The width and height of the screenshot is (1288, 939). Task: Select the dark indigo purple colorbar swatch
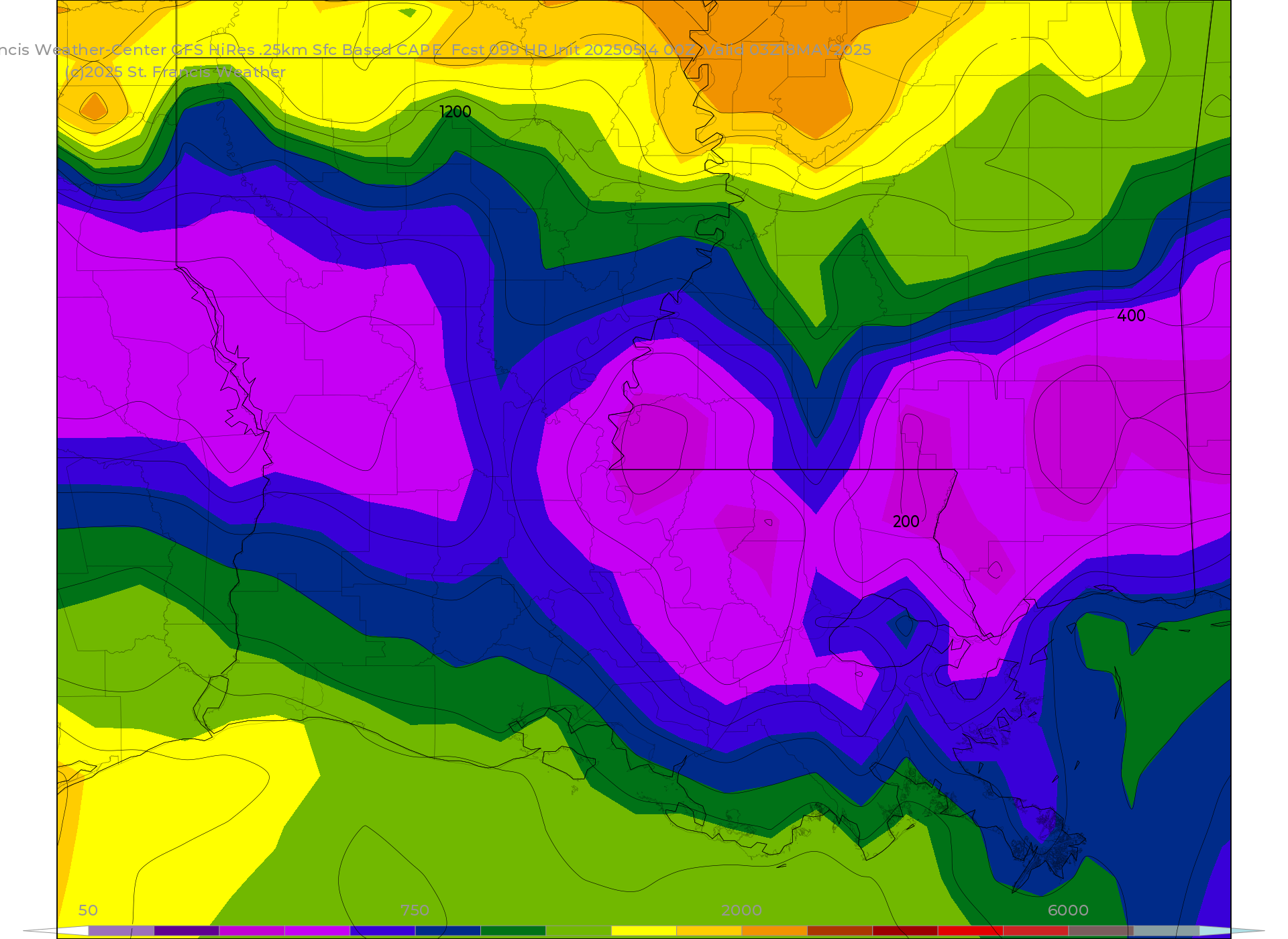(x=186, y=931)
